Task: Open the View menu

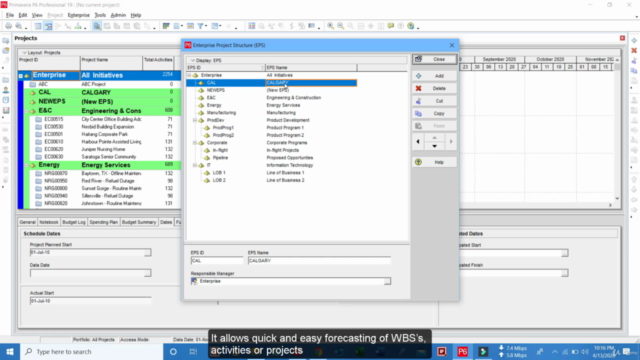Action: tap(37, 15)
